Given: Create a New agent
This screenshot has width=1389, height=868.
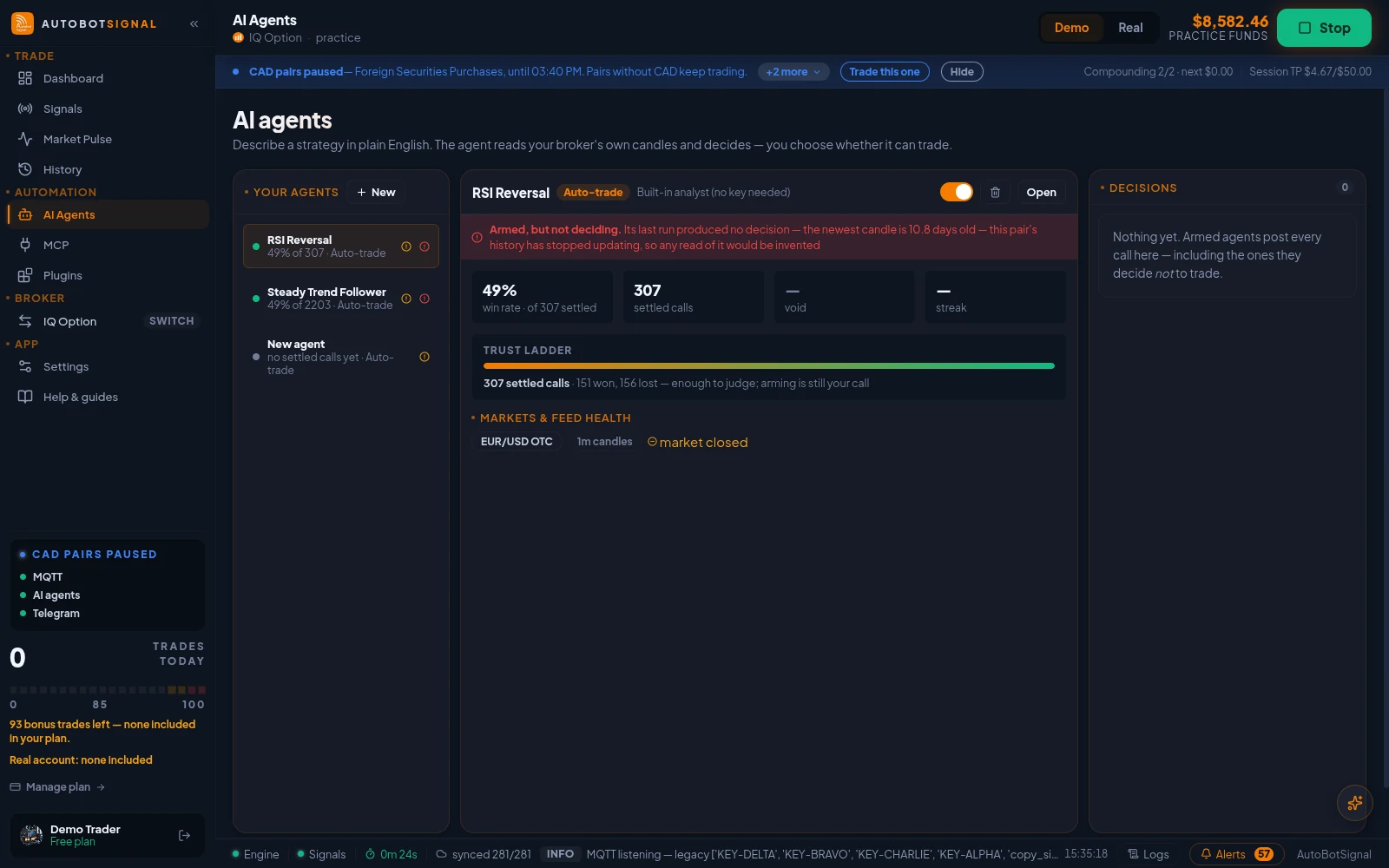Looking at the screenshot, I should tap(376, 193).
